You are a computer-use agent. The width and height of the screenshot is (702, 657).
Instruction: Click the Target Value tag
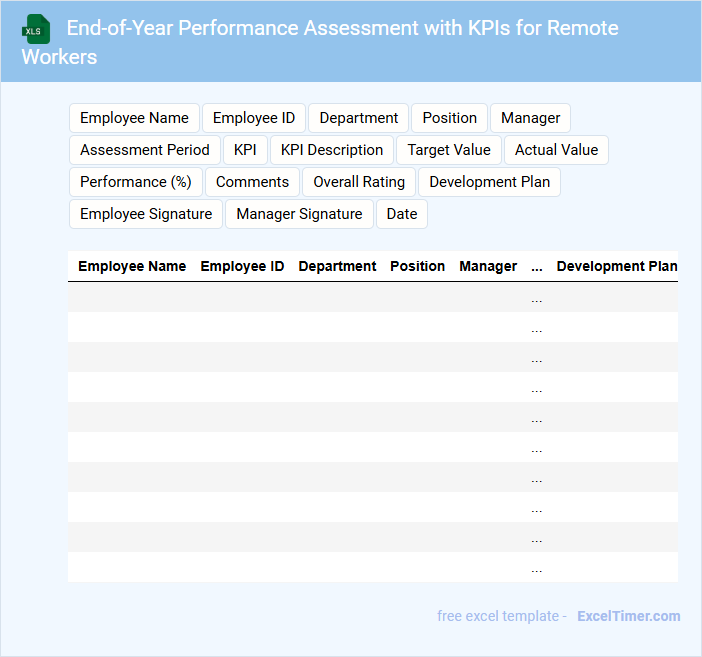[x=449, y=150]
